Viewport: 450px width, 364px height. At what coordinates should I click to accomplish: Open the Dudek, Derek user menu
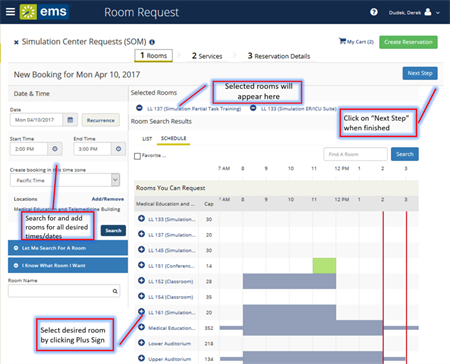(x=414, y=13)
